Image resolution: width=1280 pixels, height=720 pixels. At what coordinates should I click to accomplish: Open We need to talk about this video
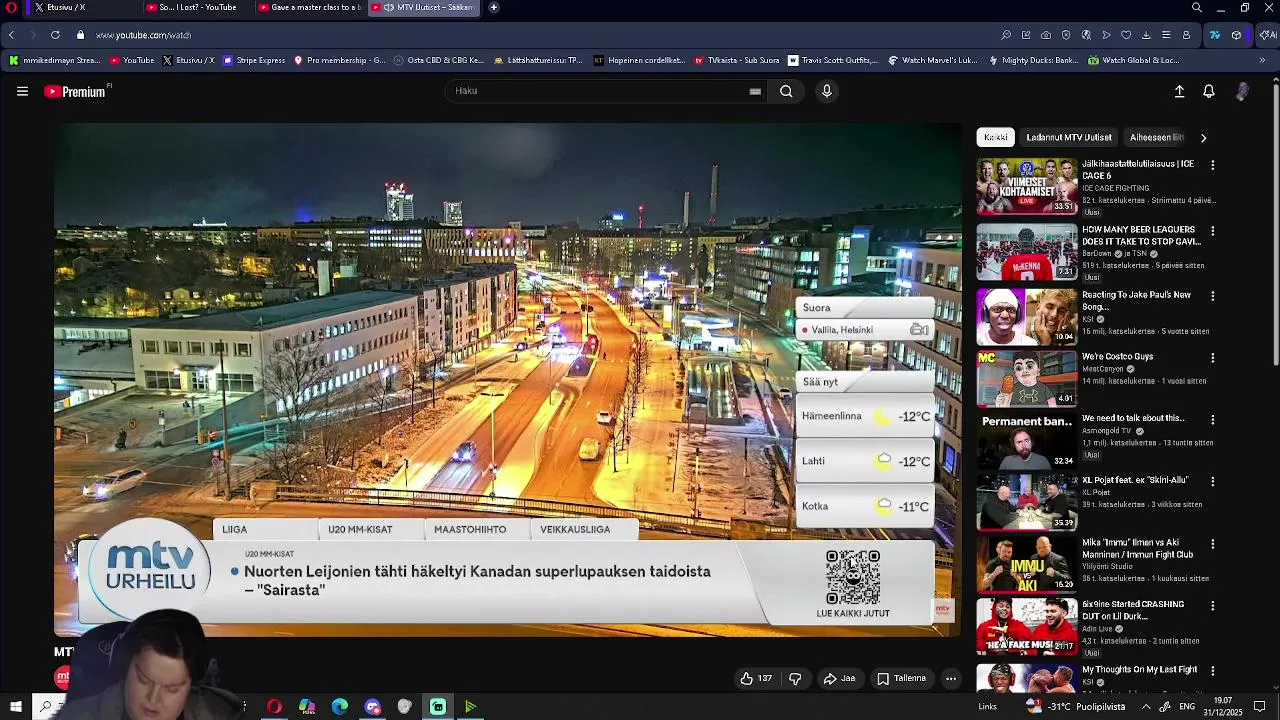(1133, 418)
